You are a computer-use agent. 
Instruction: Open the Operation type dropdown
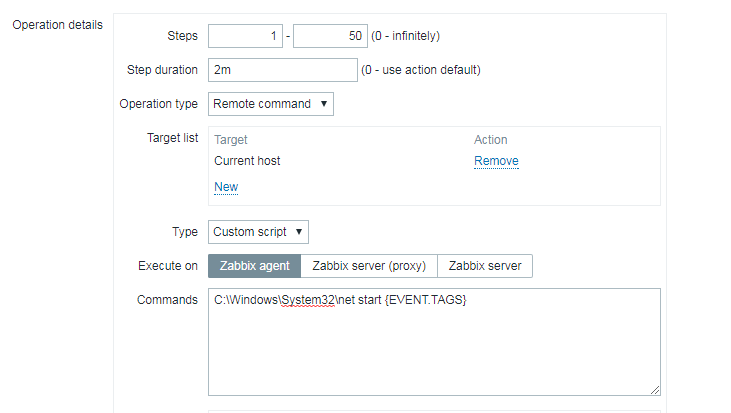271,103
